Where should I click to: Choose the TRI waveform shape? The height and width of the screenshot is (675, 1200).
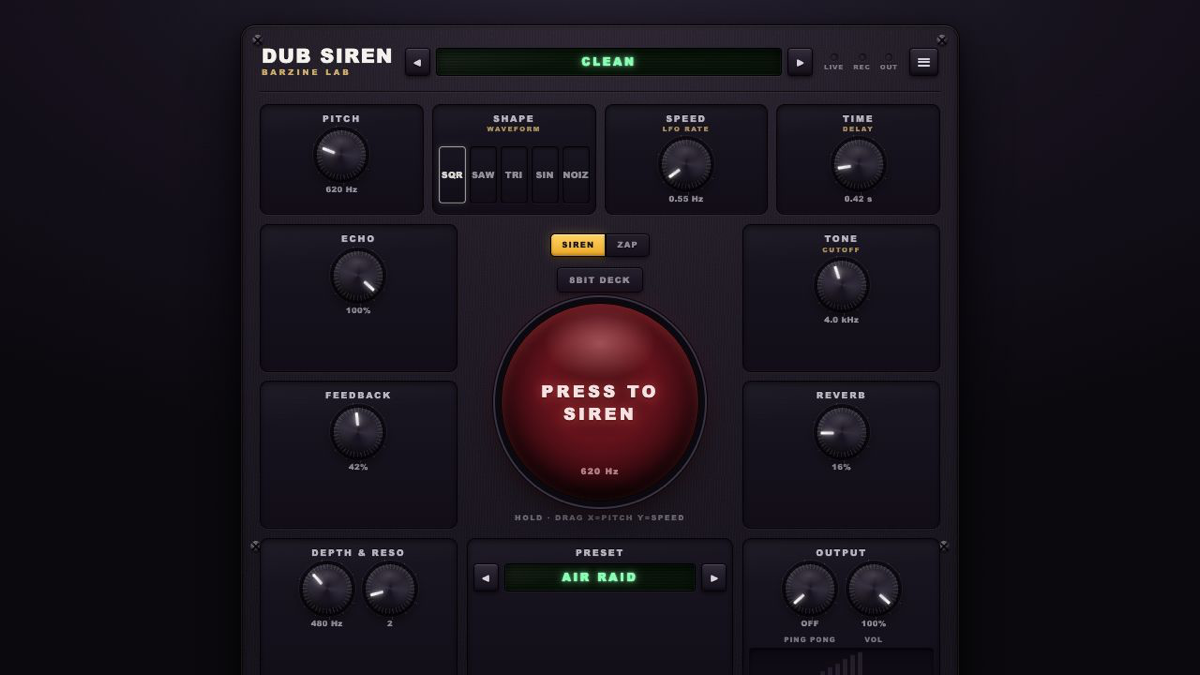tap(514, 175)
